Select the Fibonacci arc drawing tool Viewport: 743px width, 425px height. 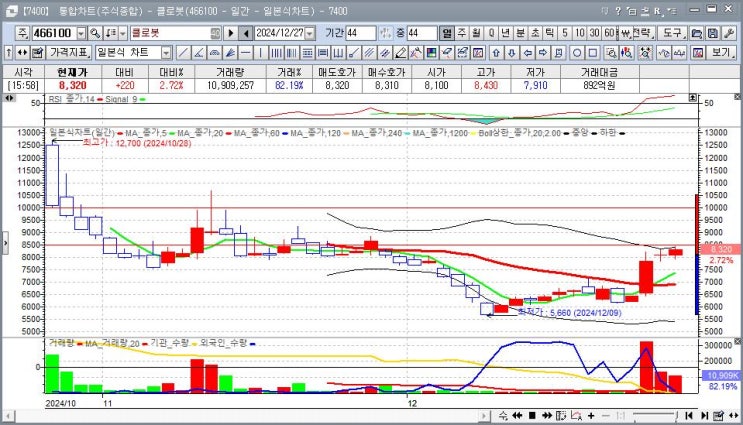(214, 53)
